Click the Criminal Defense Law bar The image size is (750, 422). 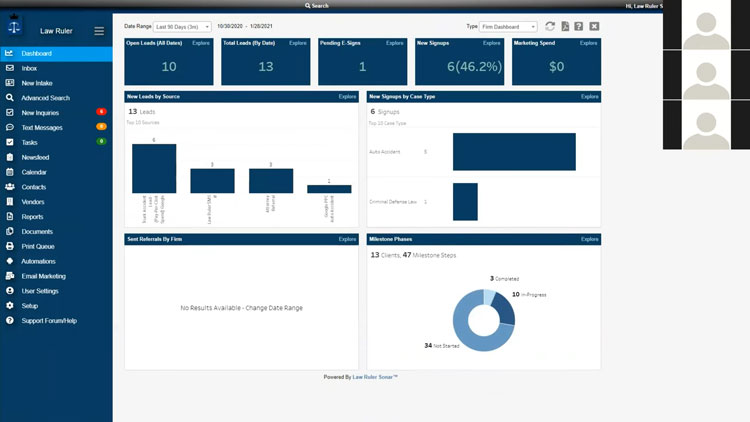click(x=465, y=202)
